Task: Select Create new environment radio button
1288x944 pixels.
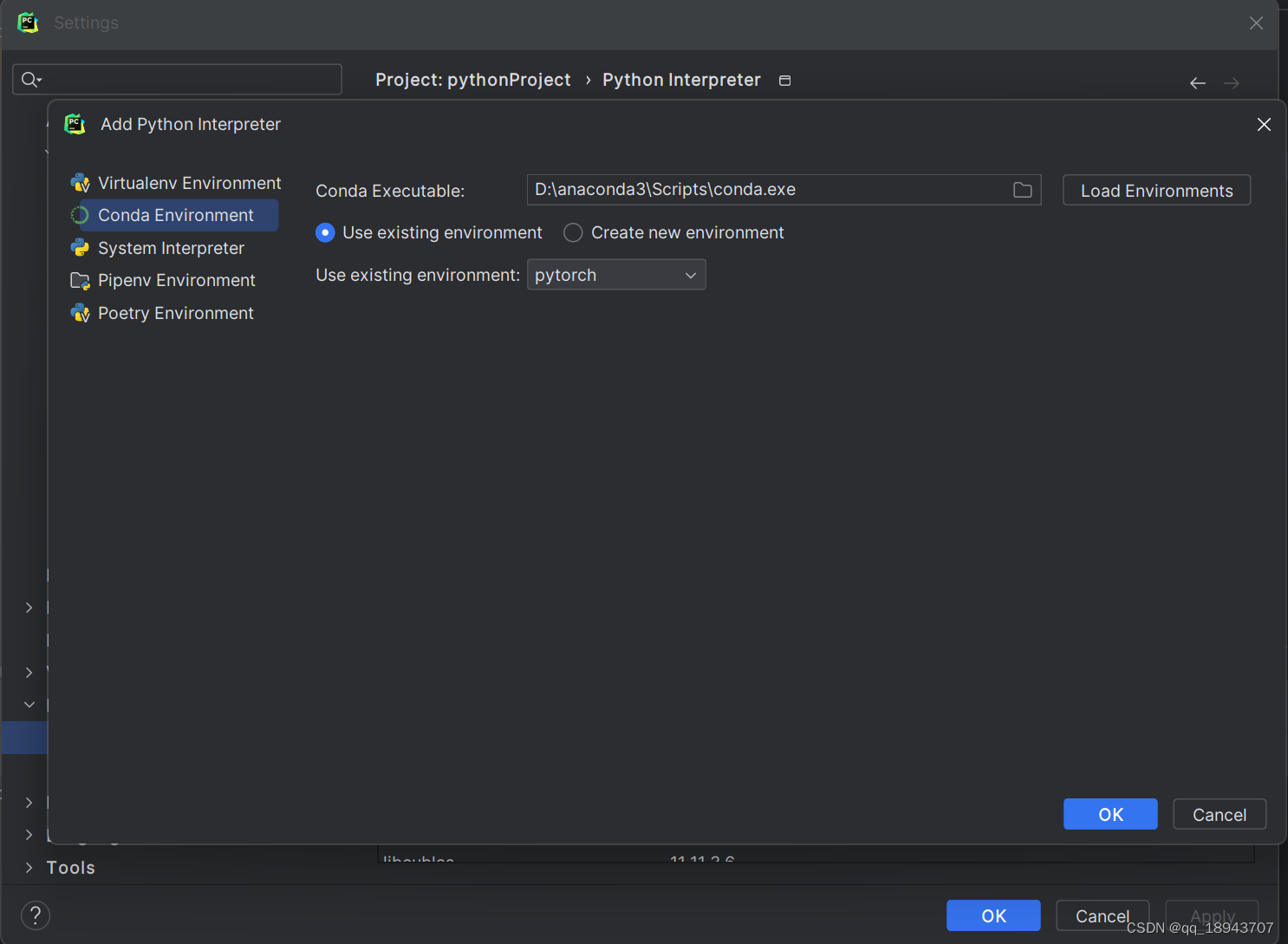Action: pyautogui.click(x=573, y=232)
